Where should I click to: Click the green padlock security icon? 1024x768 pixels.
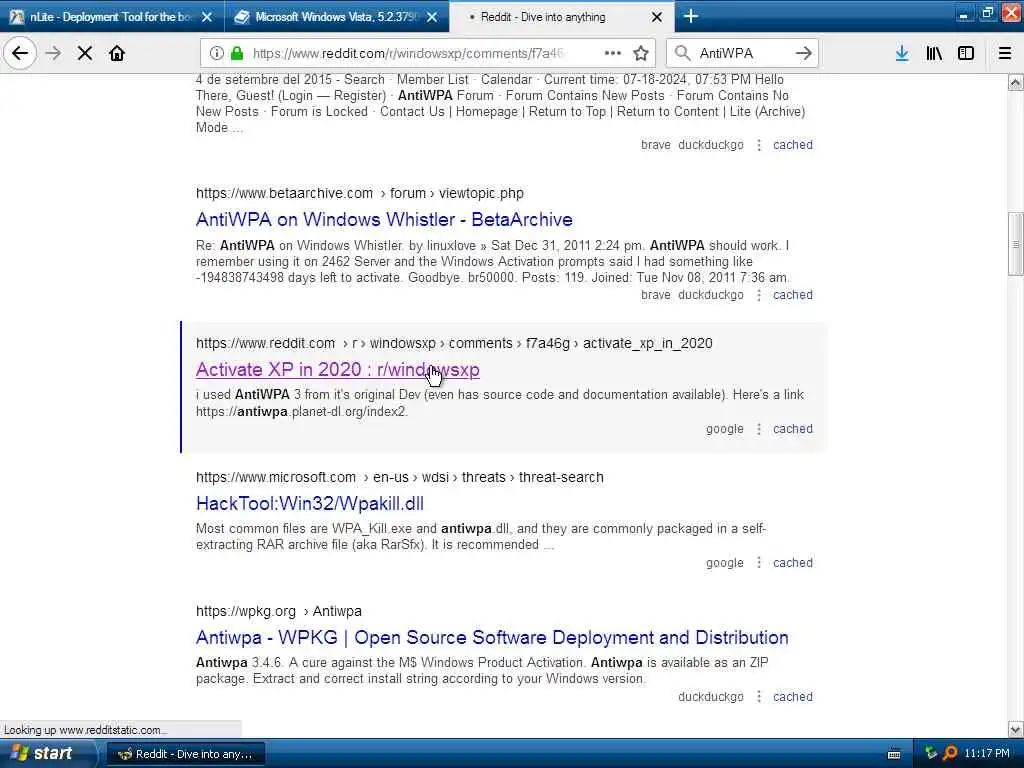click(x=237, y=53)
